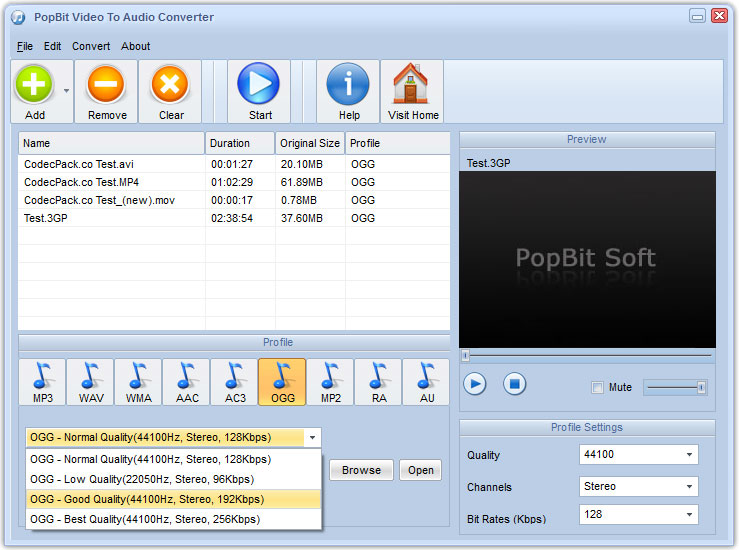The width and height of the screenshot is (739, 550).
Task: Sort by the Profile column header
Action: pyautogui.click(x=398, y=143)
